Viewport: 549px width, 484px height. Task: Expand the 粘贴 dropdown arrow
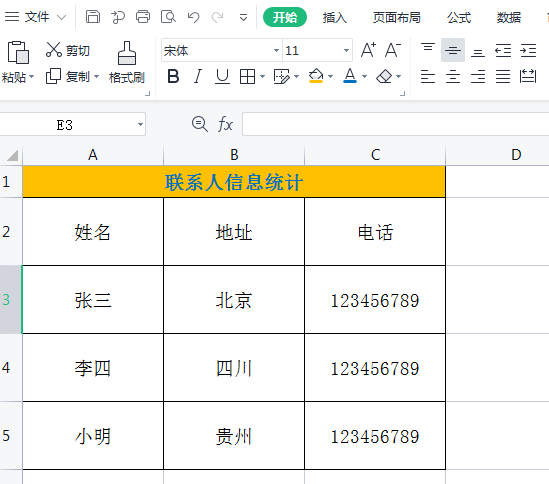(32, 76)
